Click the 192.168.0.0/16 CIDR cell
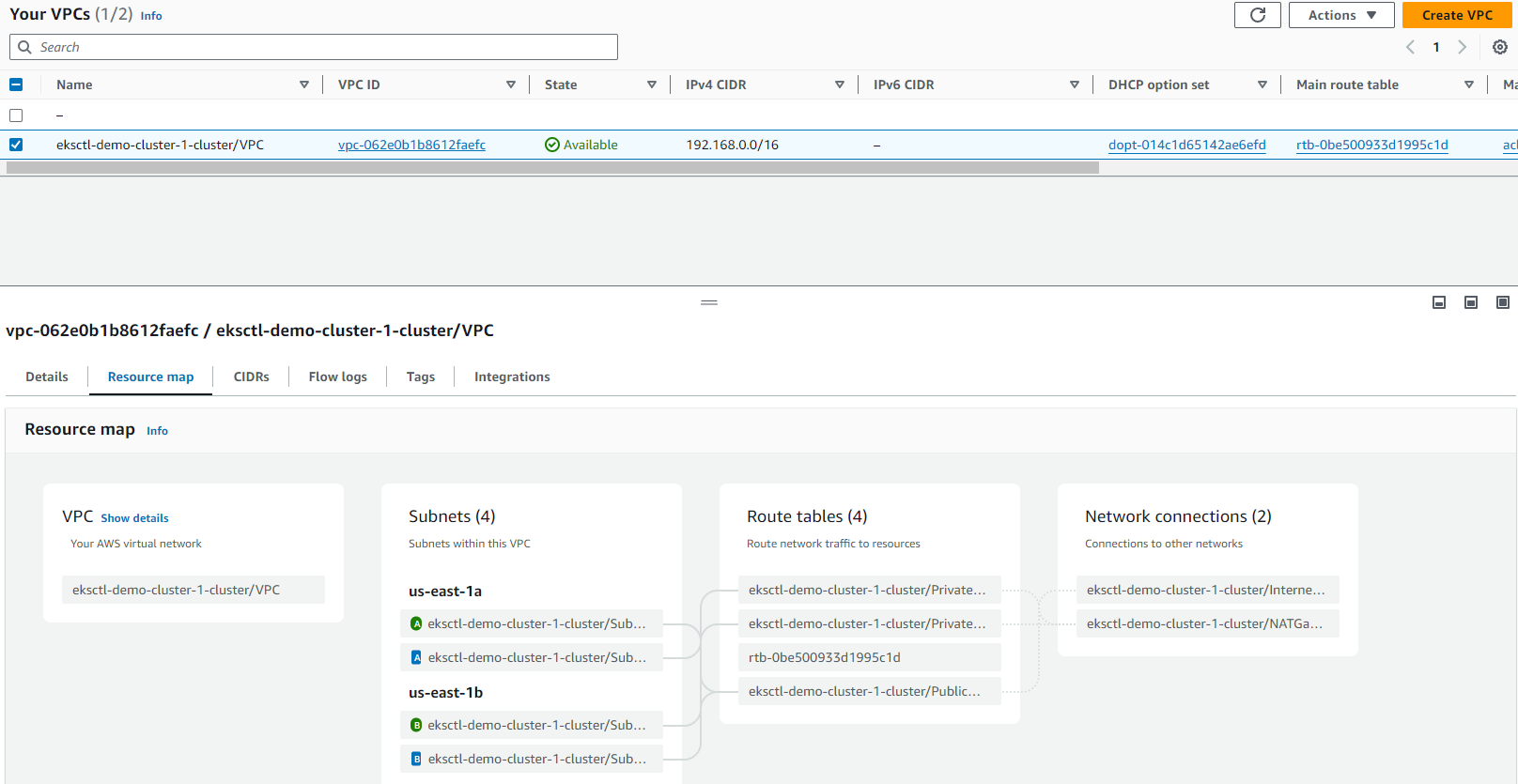 (732, 145)
